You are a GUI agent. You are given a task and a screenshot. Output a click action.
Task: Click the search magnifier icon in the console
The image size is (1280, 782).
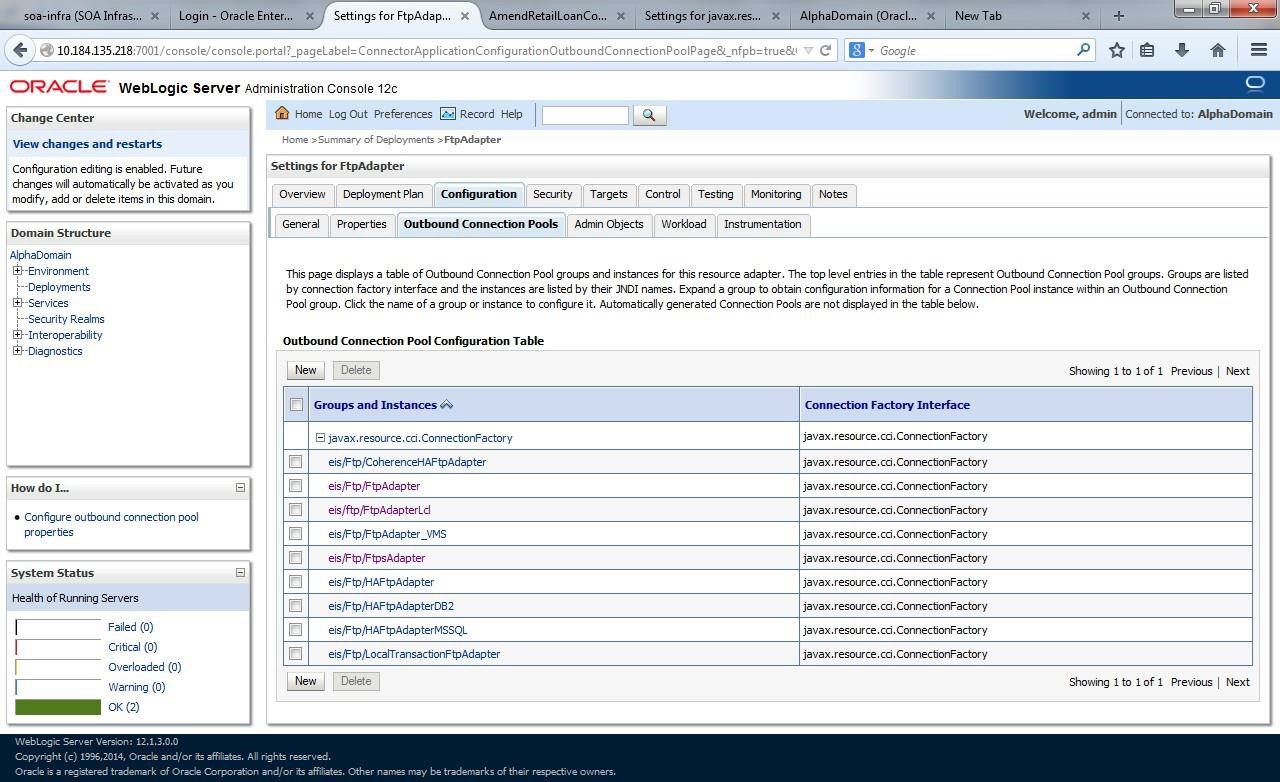(648, 114)
